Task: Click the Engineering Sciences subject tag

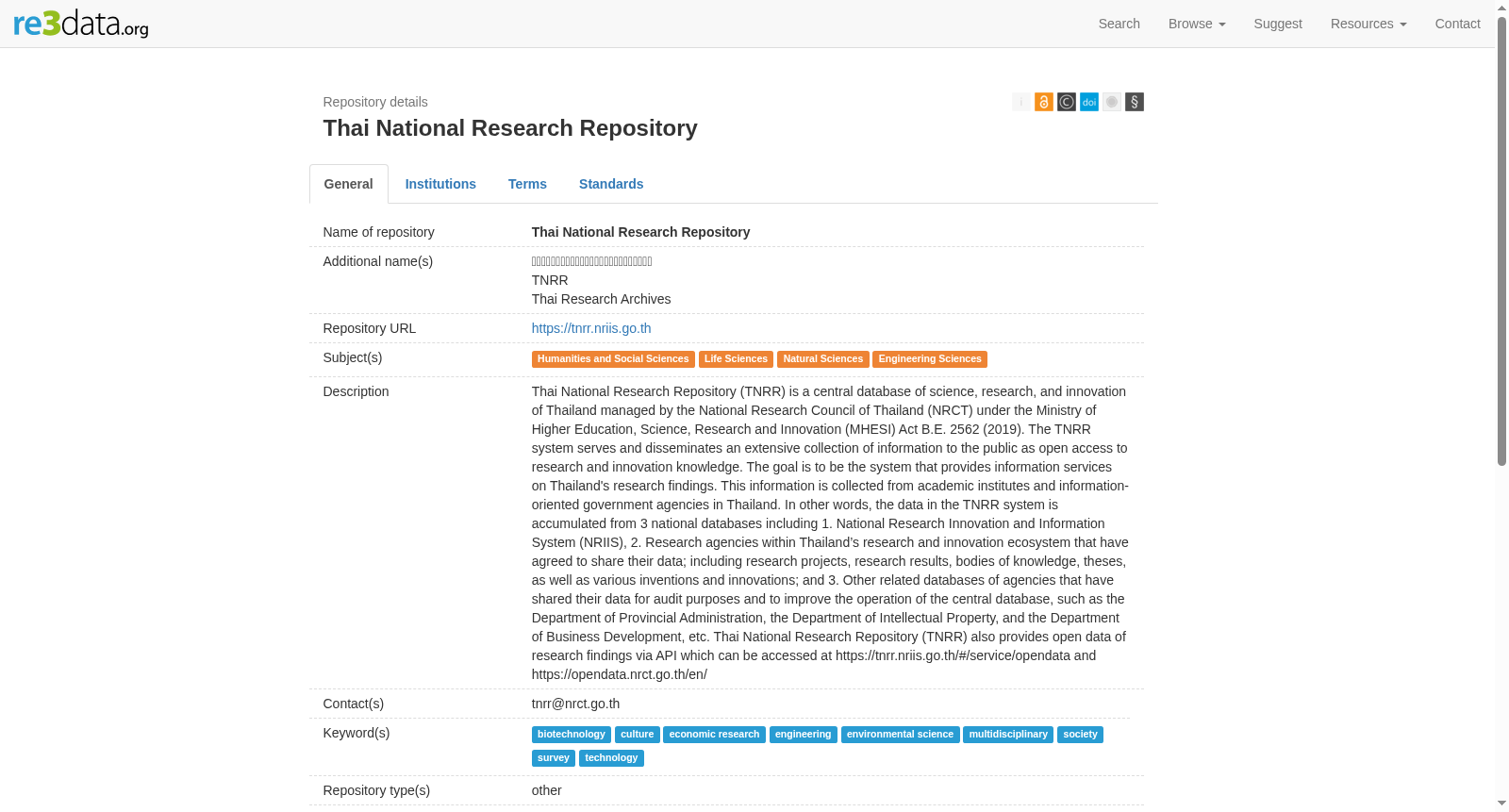Action: (x=930, y=359)
